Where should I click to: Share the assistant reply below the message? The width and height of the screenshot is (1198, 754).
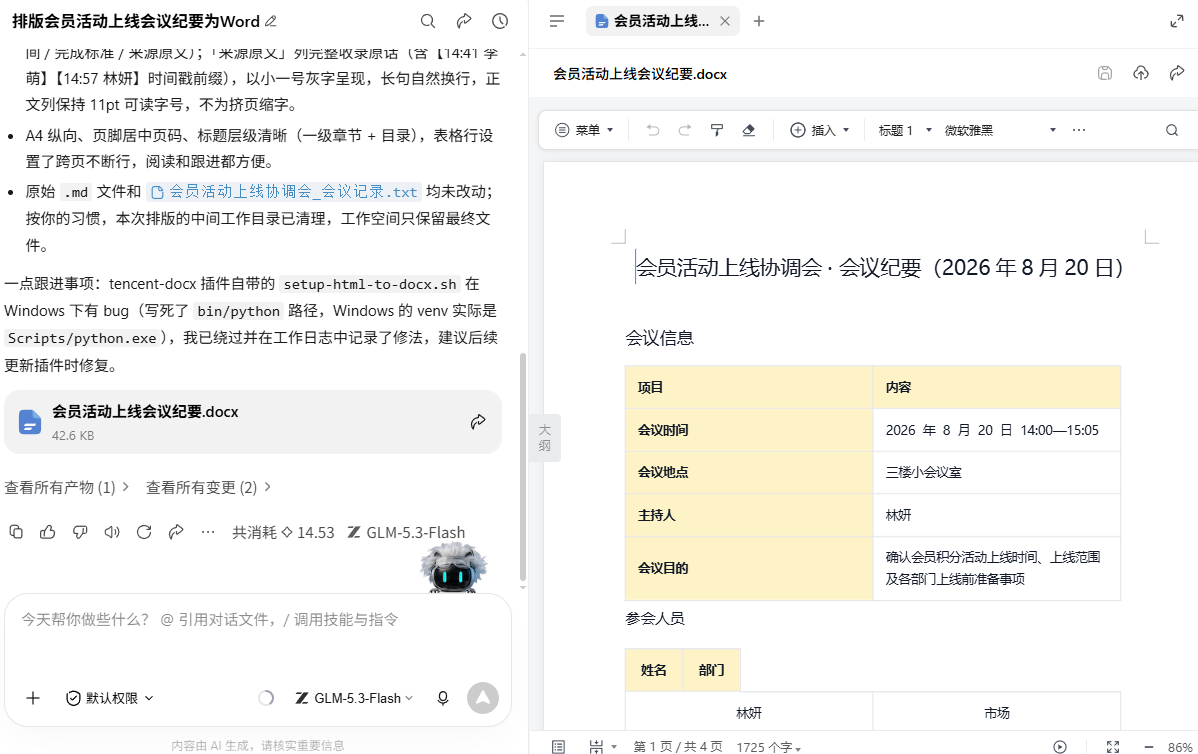pyautogui.click(x=176, y=532)
